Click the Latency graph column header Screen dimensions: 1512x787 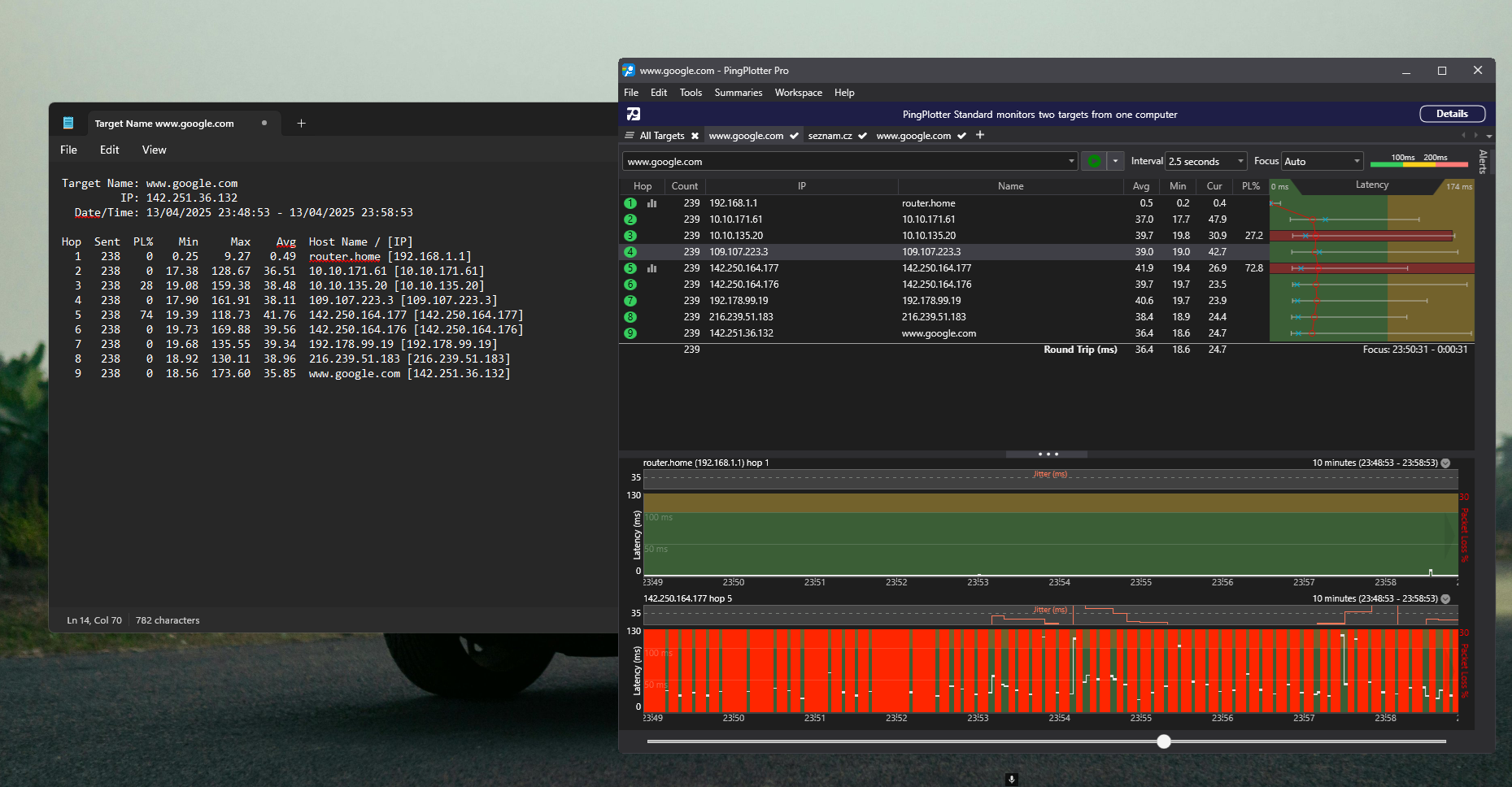pos(1372,185)
